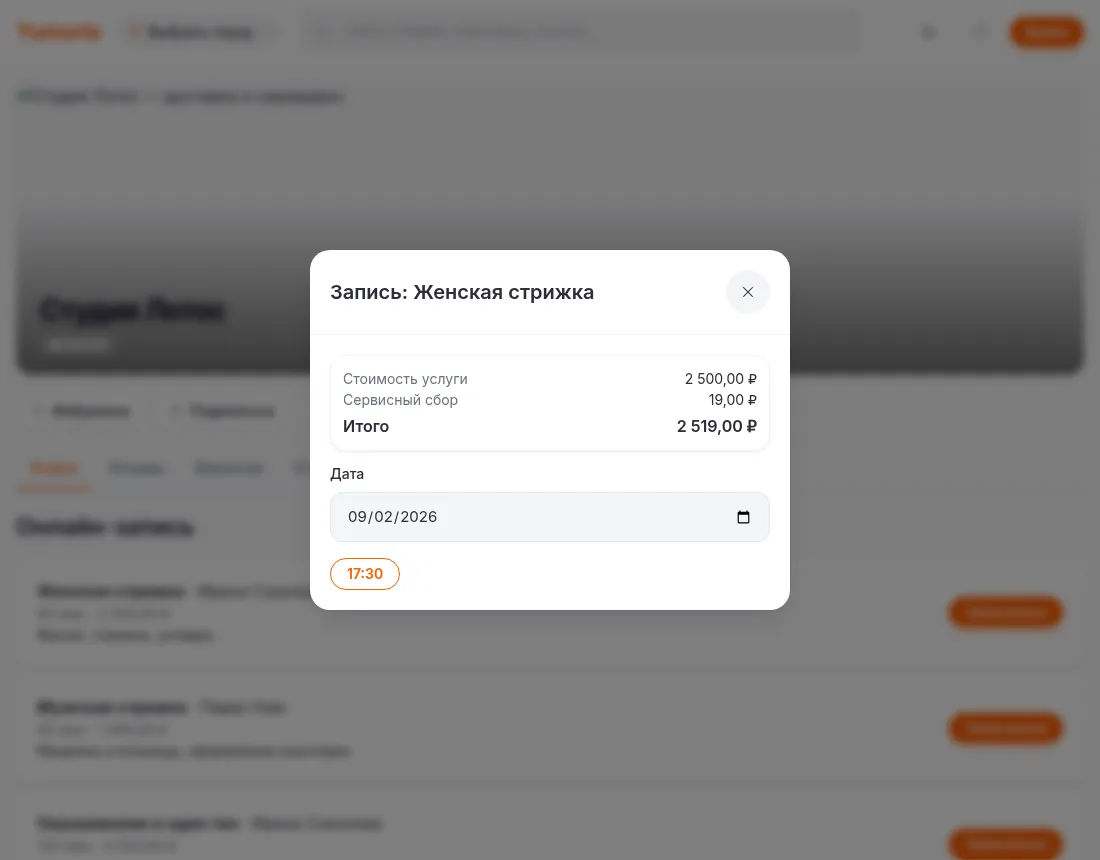
Task: Click the orange book button for Мужская стрижка row
Action: (x=1005, y=728)
